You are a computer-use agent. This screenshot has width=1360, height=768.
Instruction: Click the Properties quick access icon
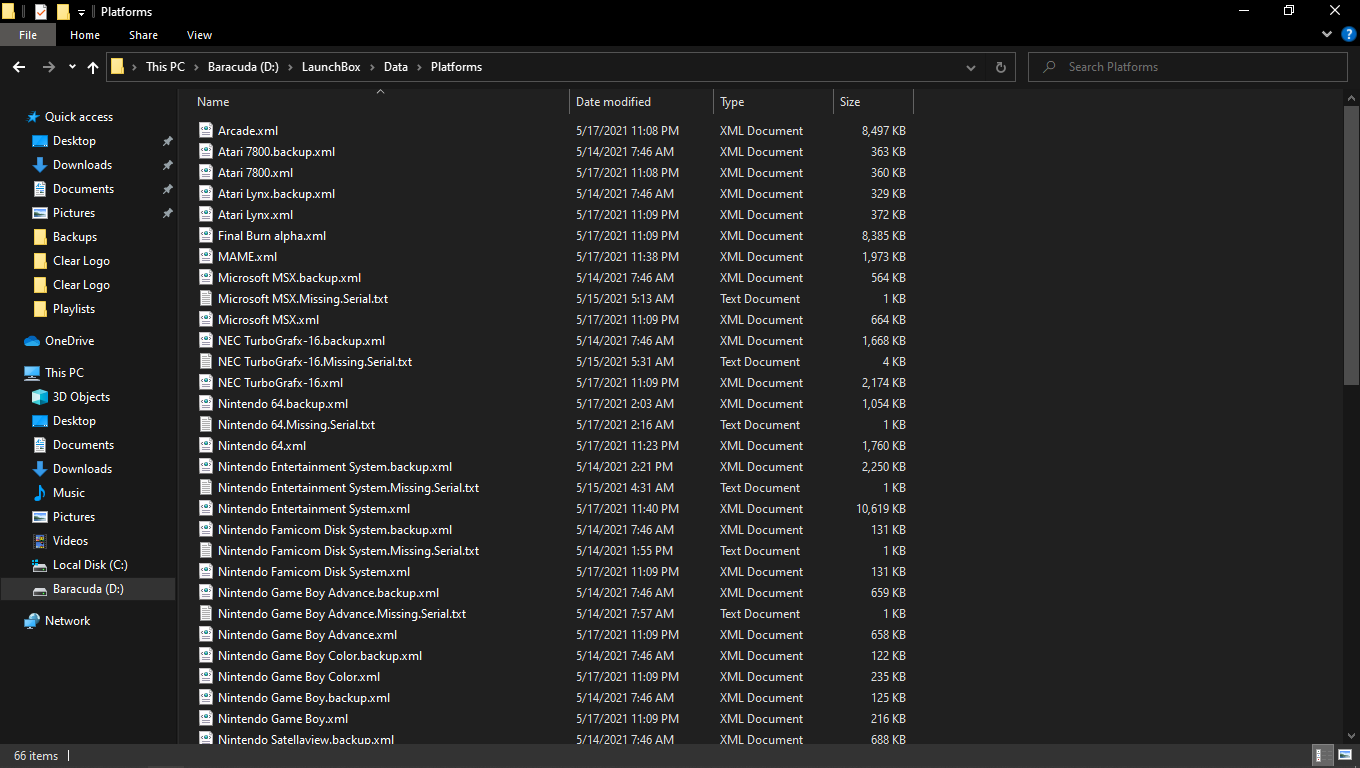tap(40, 12)
